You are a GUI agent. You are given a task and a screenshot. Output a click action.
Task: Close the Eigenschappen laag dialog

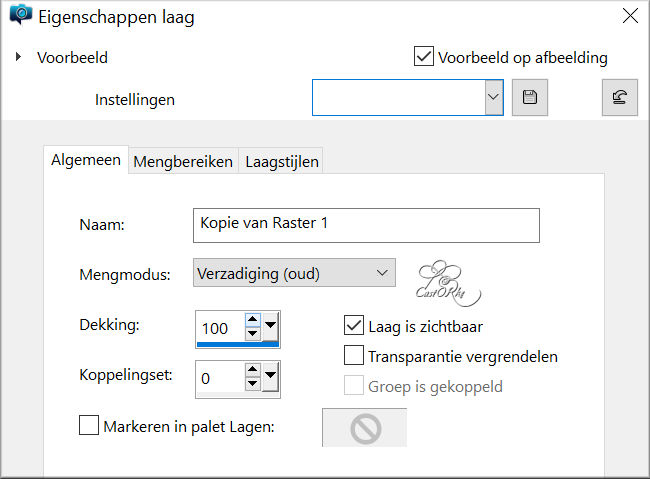coord(630,16)
